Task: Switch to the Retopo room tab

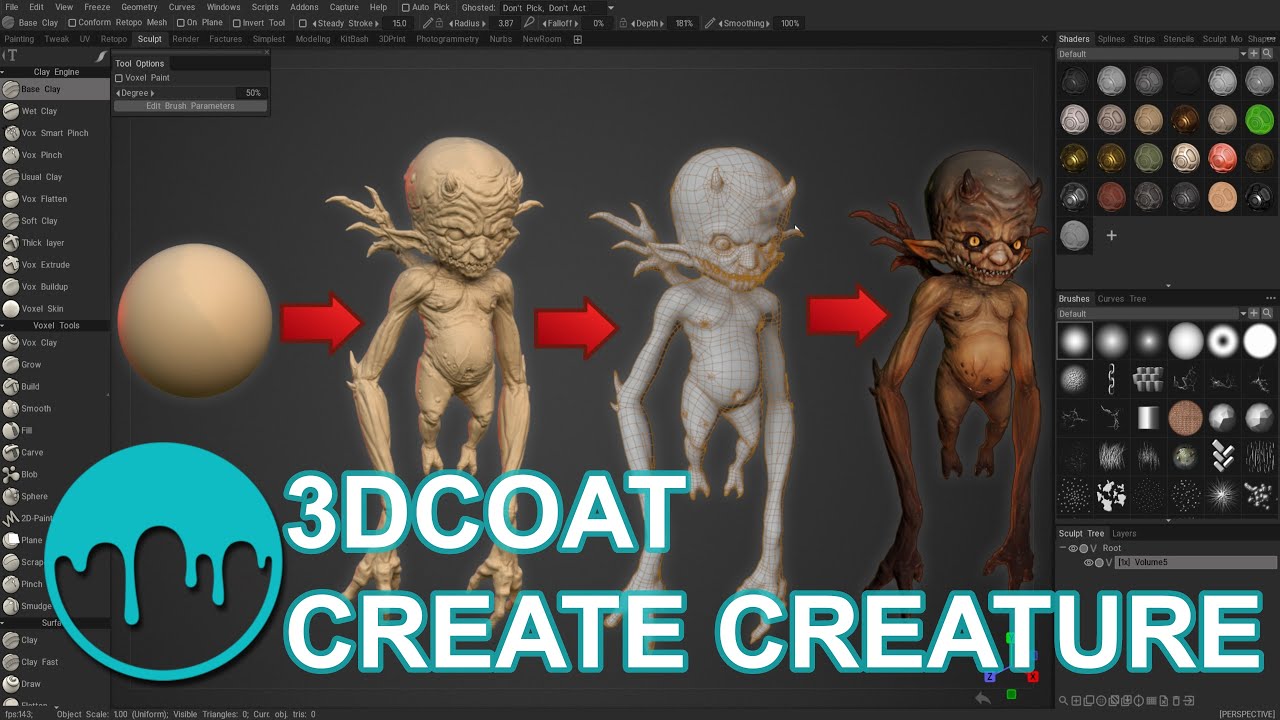Action: 114,39
